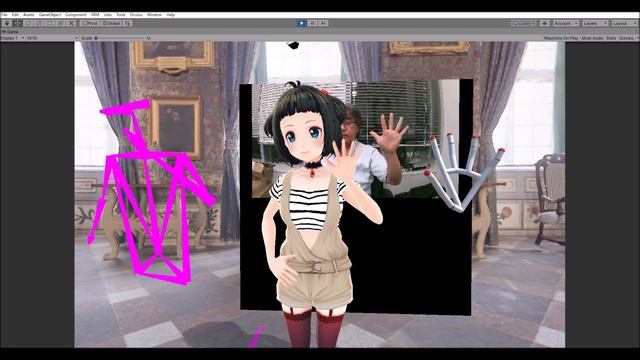Viewport: 640px width, 360px height.
Task: Select the Scale tool in toolbar
Action: 39,23
